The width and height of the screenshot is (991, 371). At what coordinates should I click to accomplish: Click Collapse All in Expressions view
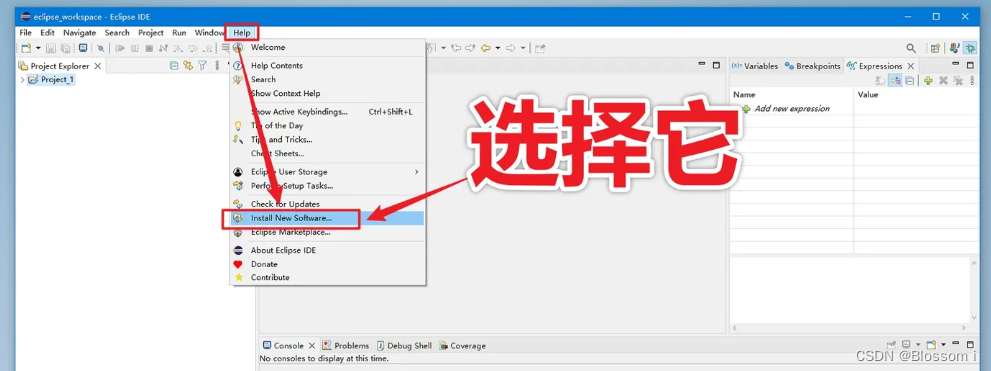[909, 80]
